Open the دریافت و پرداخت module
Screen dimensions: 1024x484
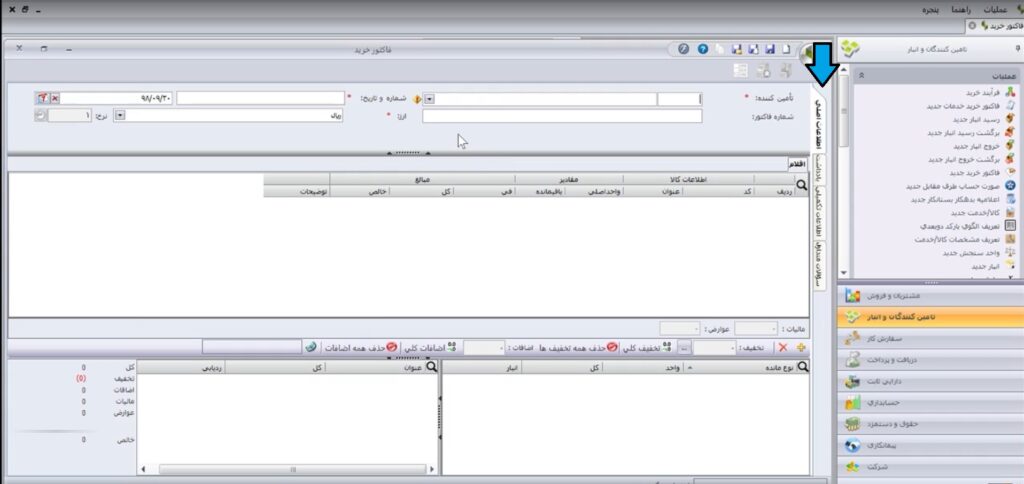click(931, 360)
